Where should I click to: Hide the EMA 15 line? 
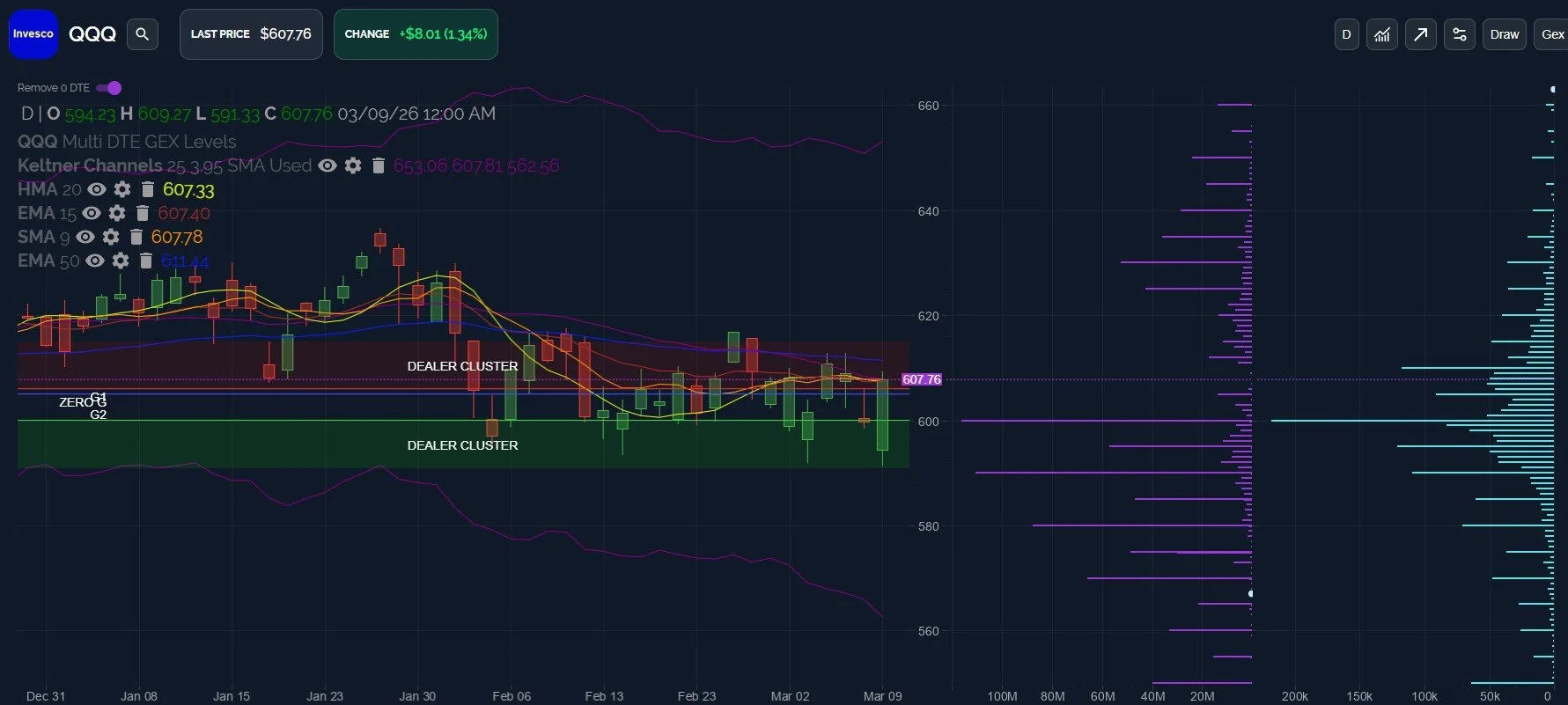(92, 213)
